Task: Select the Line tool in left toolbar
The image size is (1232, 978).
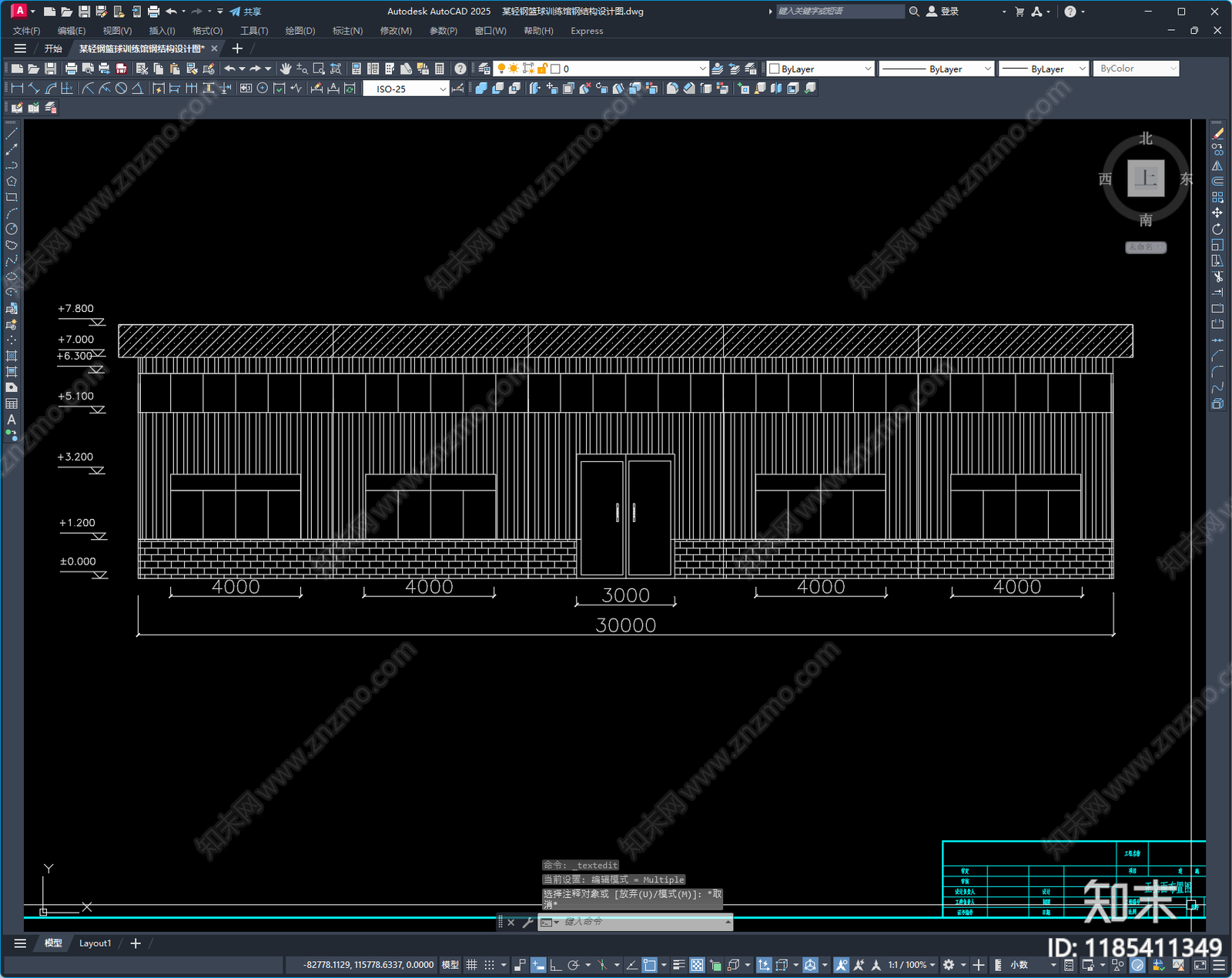Action: tap(12, 134)
